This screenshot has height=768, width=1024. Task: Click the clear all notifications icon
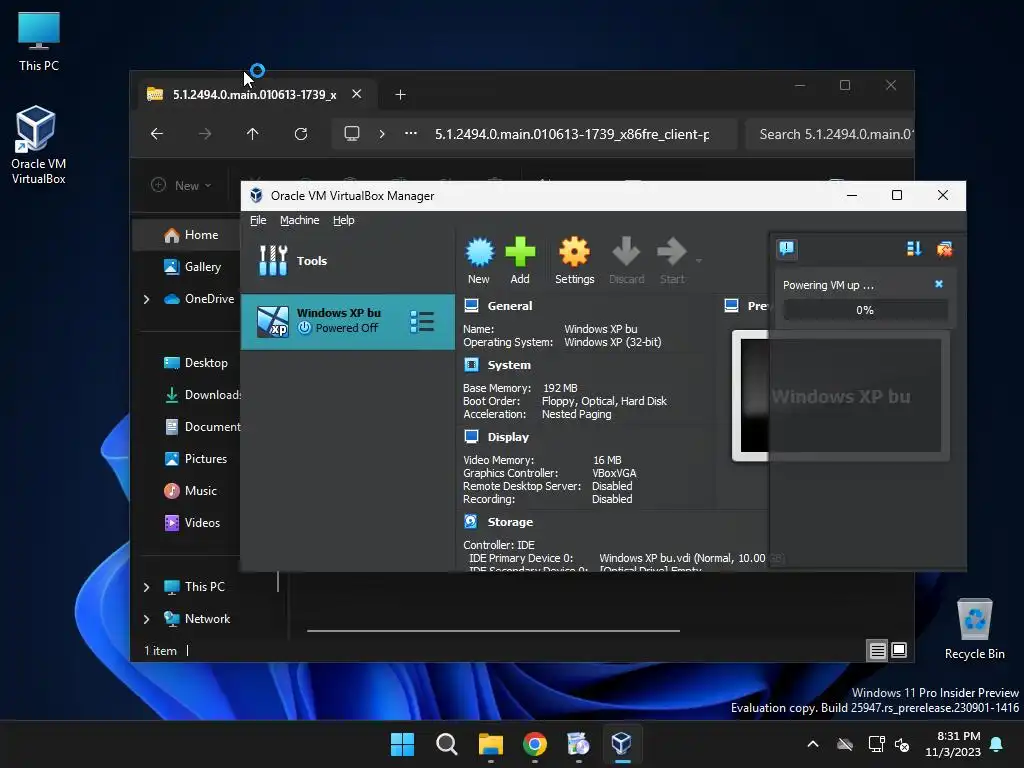point(944,248)
